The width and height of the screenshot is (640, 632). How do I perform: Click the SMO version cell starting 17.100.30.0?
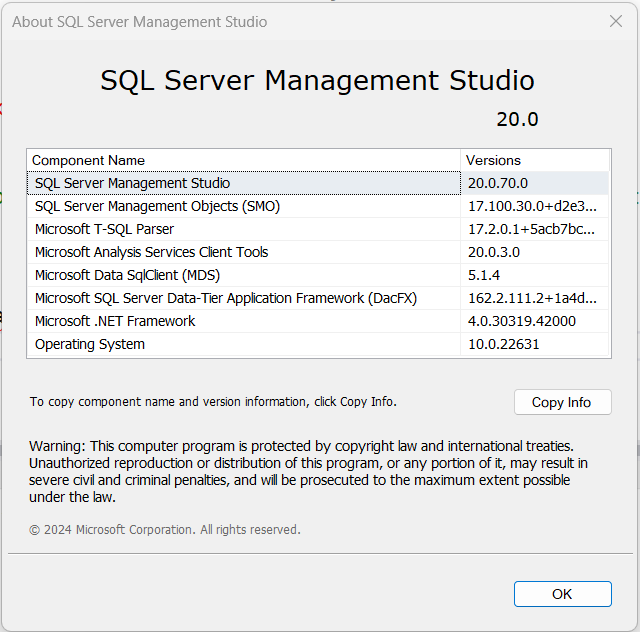click(x=531, y=206)
